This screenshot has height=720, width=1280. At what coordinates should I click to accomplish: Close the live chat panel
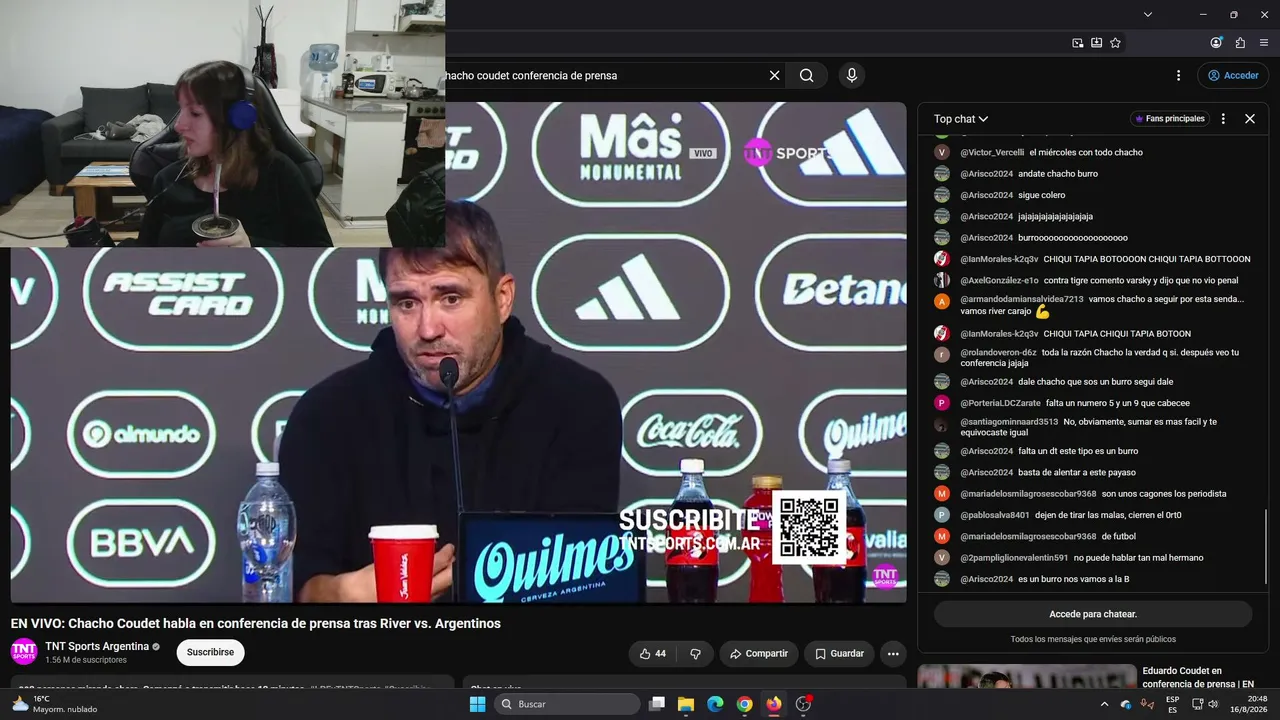pos(1250,119)
